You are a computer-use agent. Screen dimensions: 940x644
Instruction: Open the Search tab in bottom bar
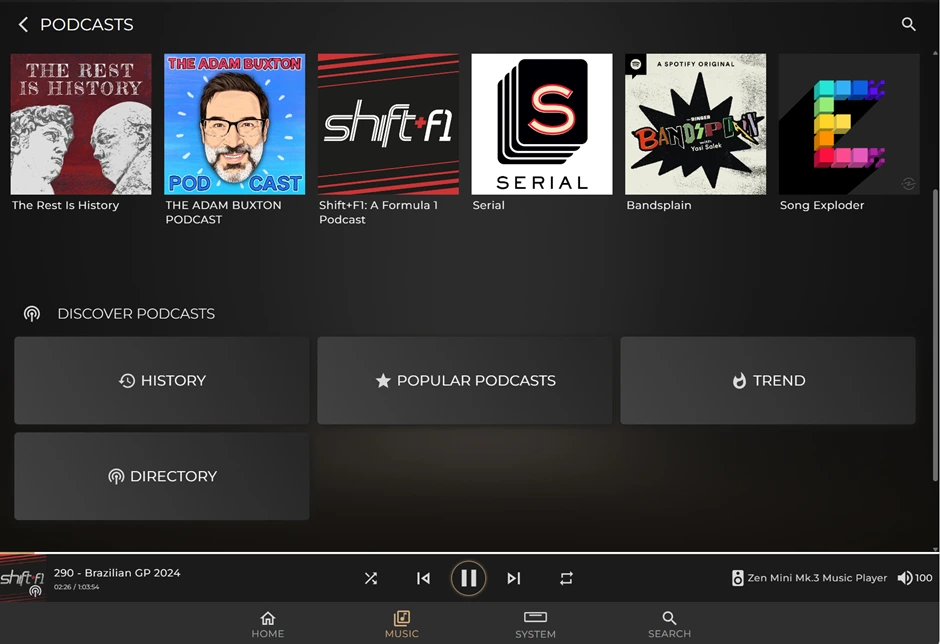click(x=669, y=624)
